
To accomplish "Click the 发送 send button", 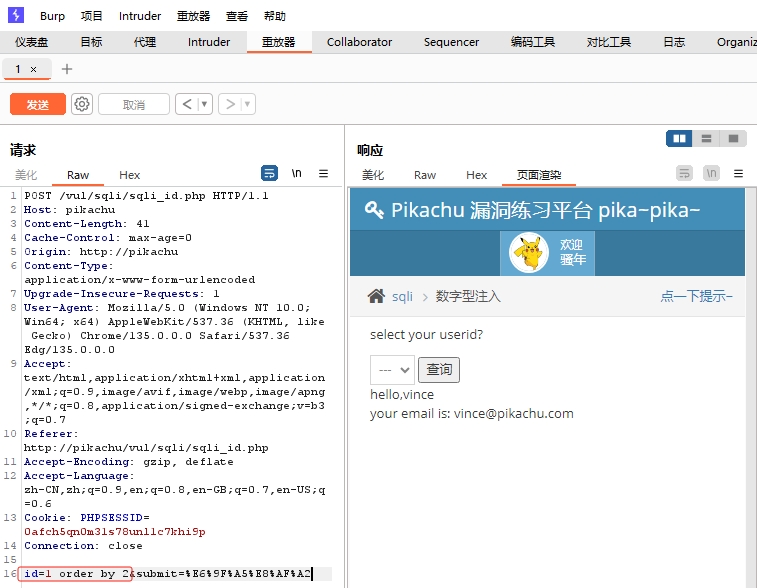I will click(x=38, y=104).
